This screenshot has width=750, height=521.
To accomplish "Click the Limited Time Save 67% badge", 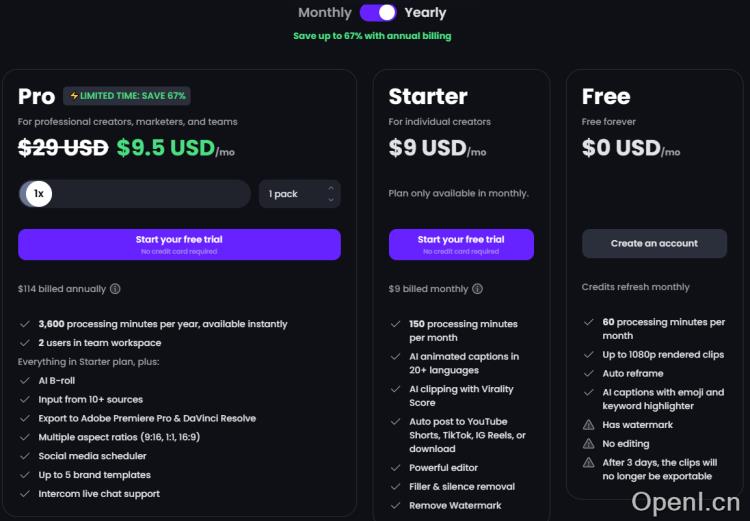I will click(127, 96).
